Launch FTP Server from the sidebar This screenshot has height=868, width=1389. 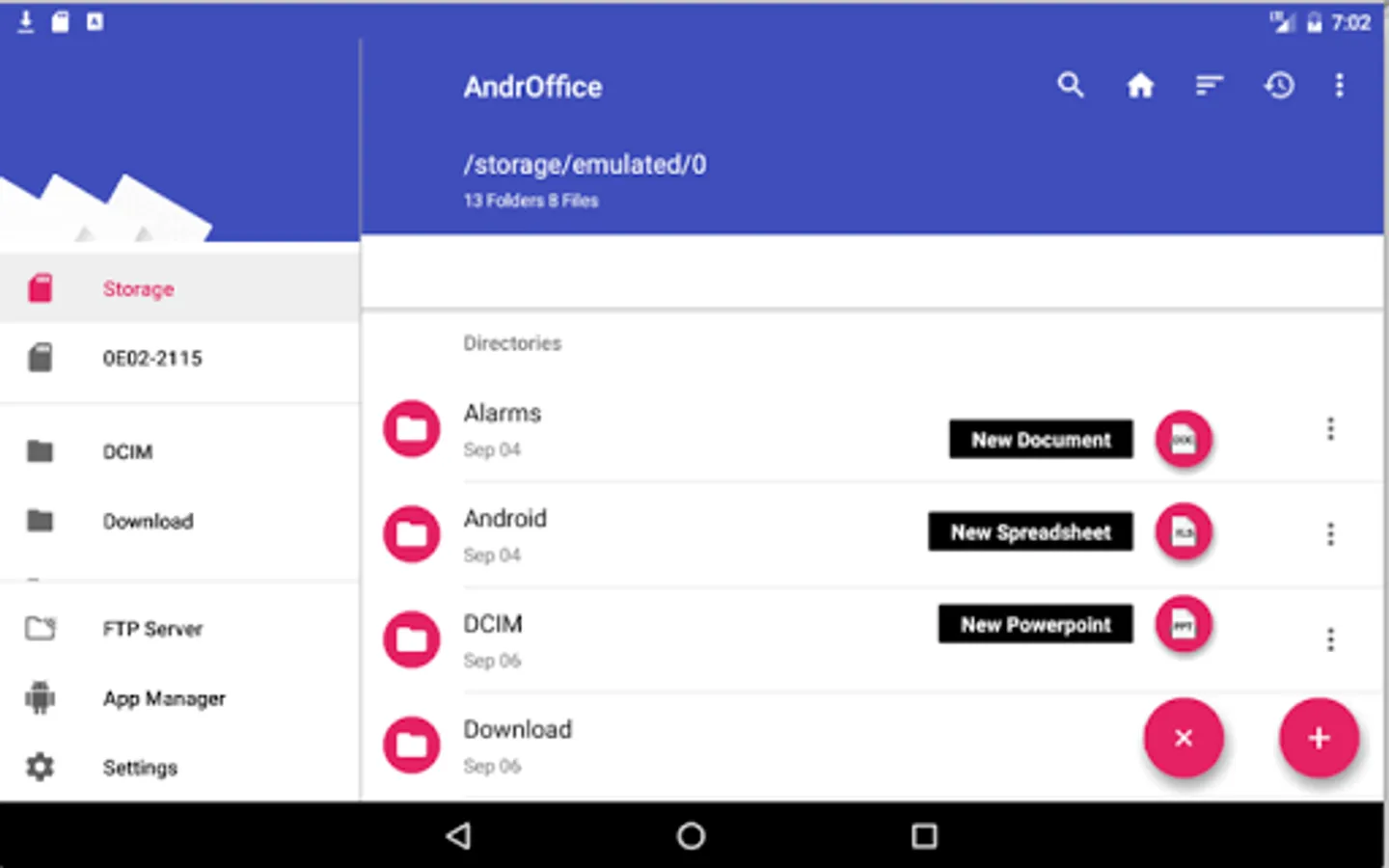[179, 629]
